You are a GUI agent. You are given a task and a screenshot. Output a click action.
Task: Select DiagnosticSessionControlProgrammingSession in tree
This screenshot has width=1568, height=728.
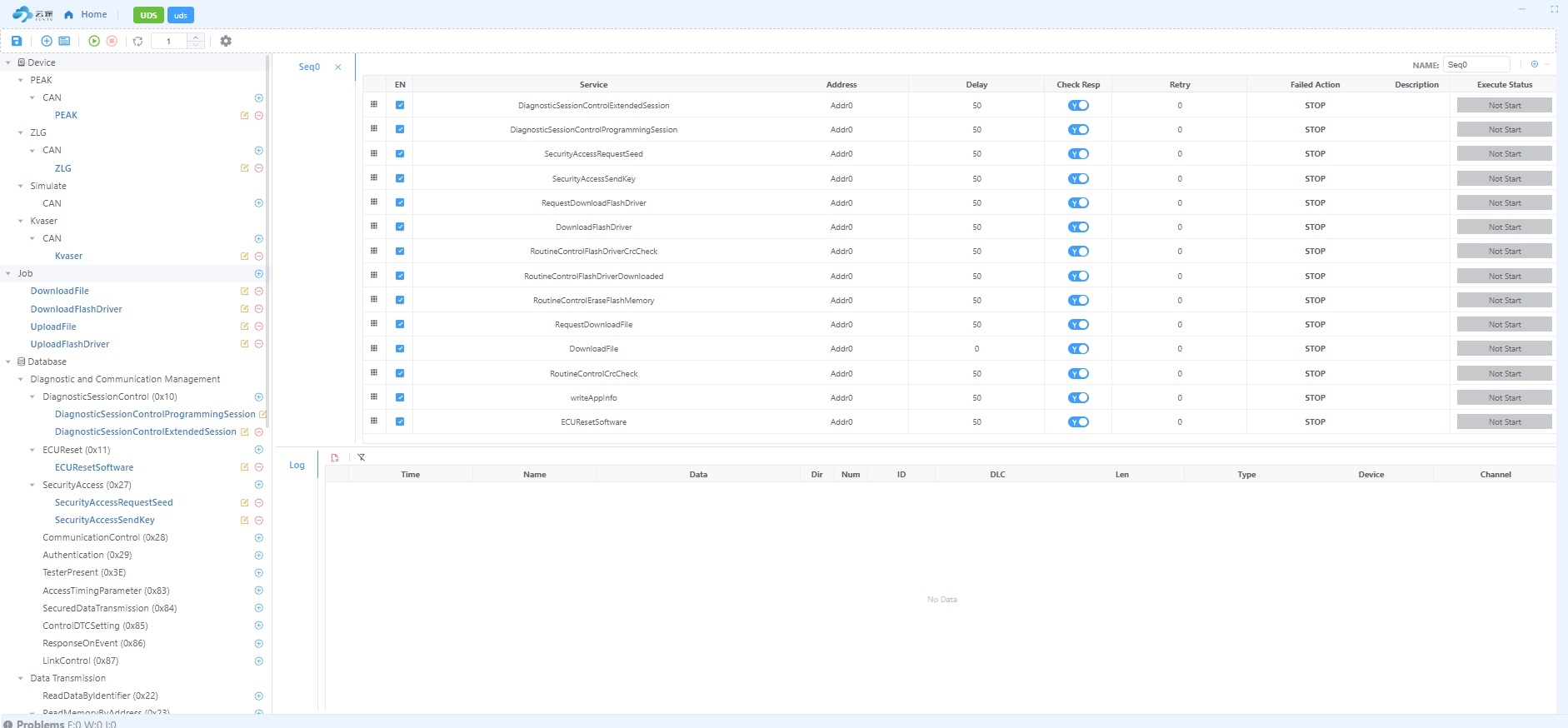[155, 414]
